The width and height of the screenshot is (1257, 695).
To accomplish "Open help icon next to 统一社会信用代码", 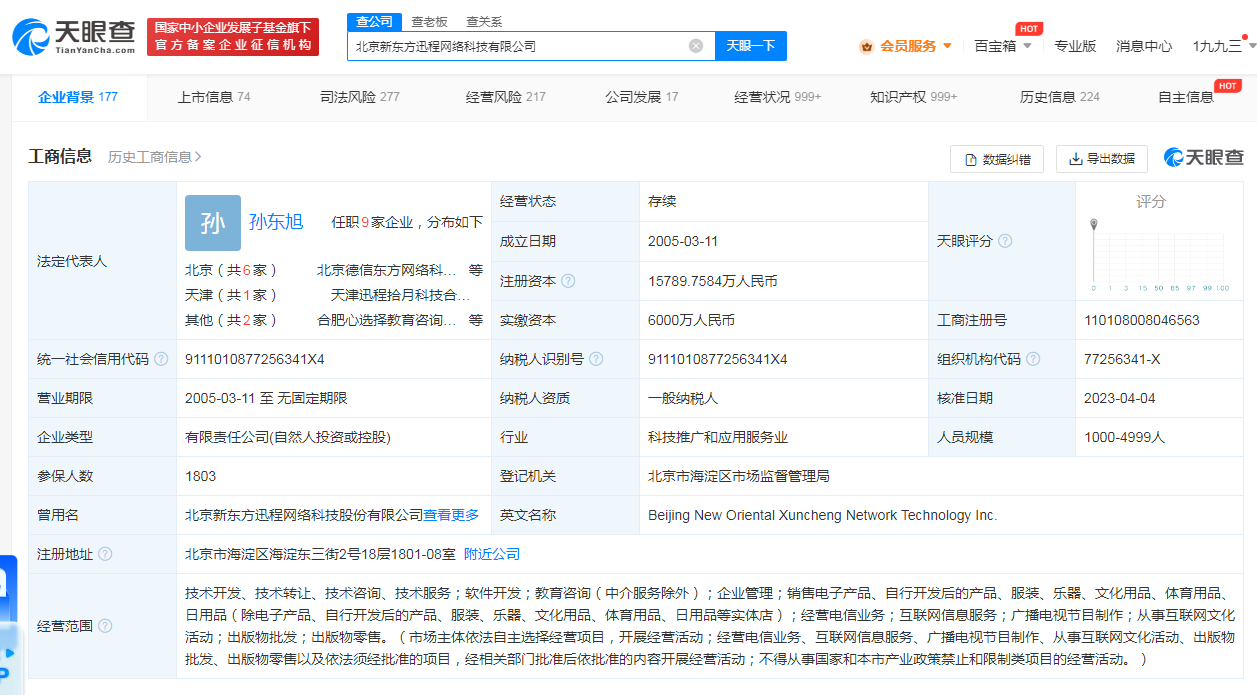I will (161, 359).
